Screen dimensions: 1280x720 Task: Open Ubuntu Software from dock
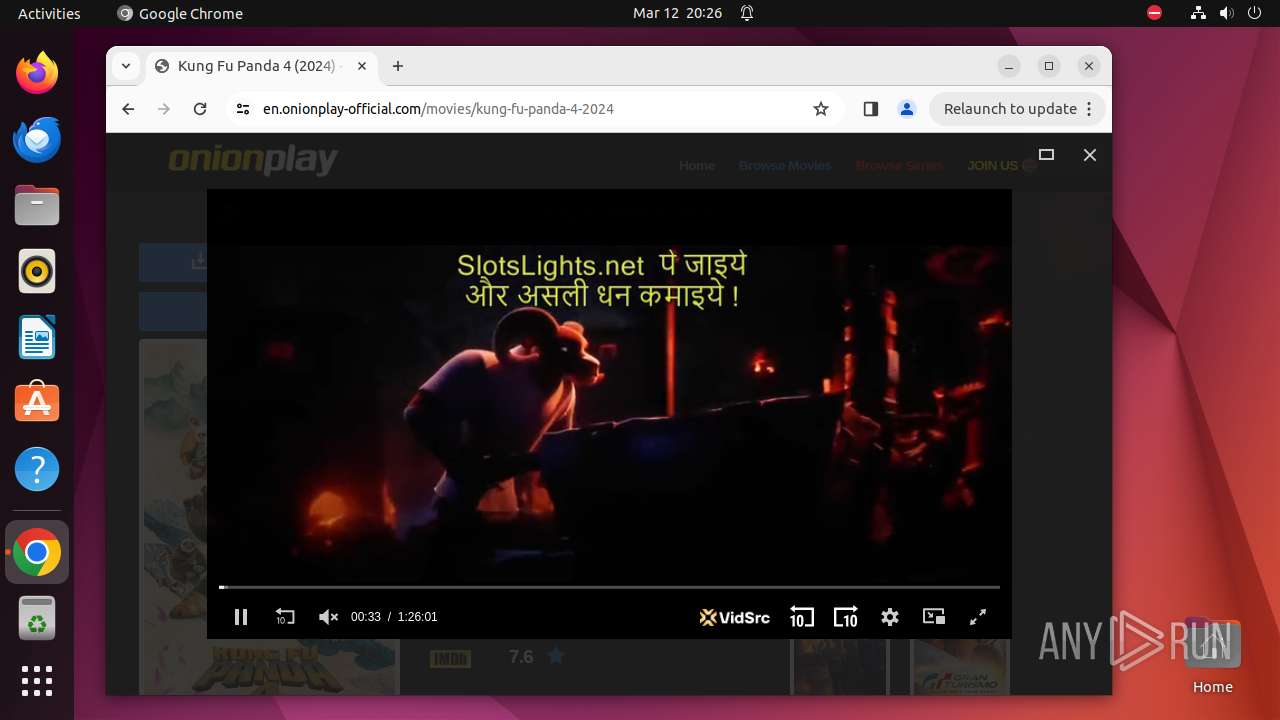(x=37, y=403)
